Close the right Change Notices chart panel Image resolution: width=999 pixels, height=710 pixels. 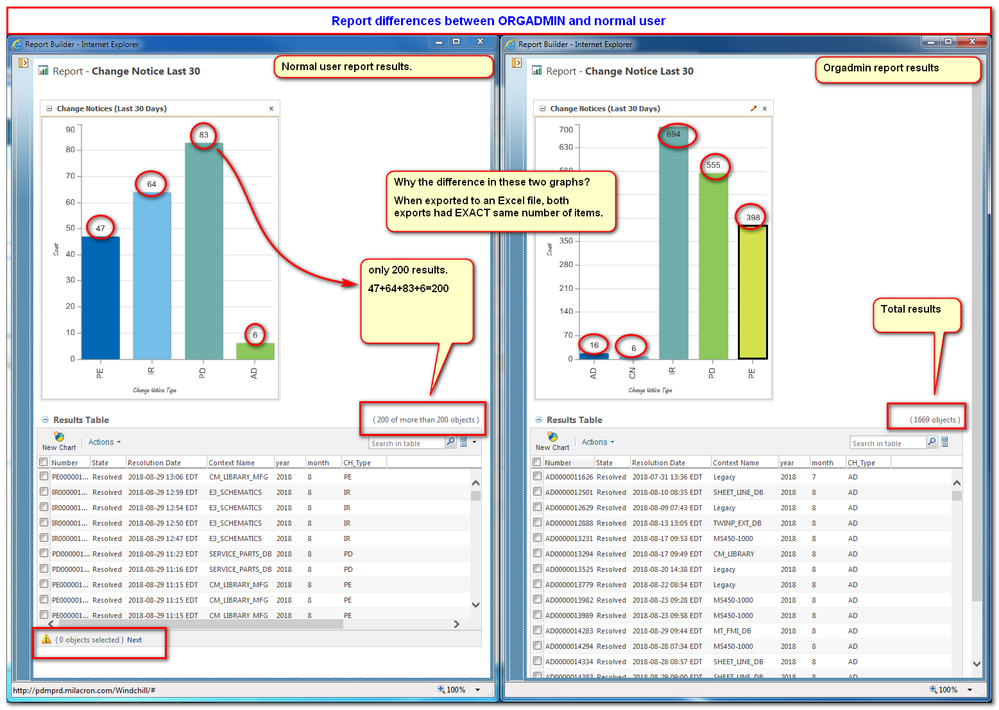point(765,108)
